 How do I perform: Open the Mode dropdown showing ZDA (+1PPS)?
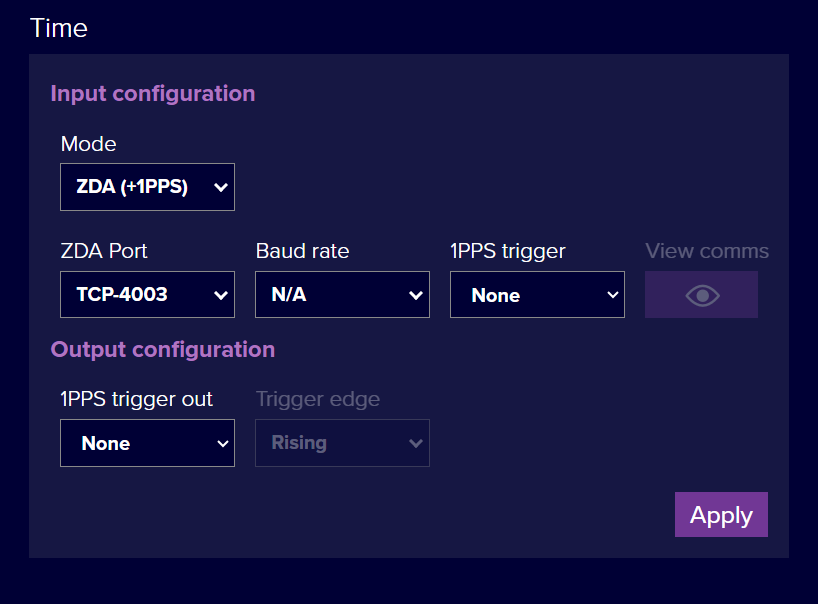click(147, 187)
